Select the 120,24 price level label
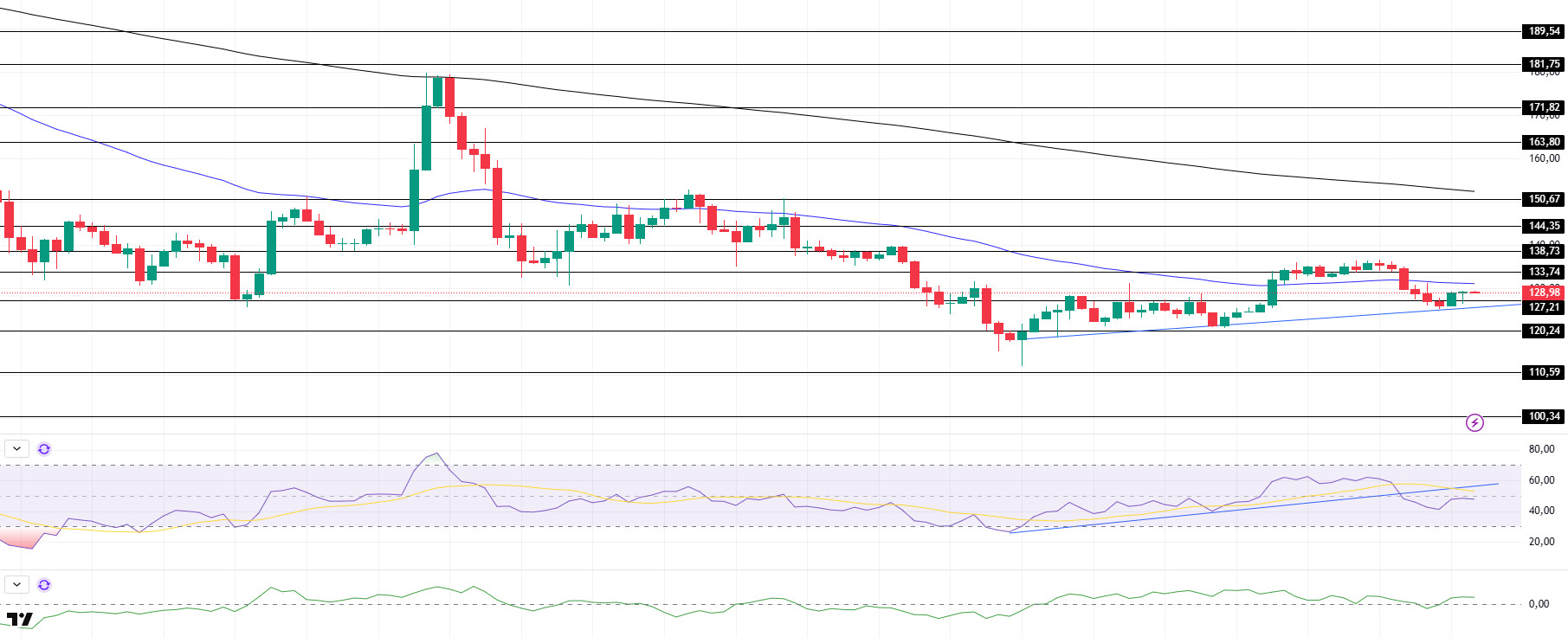 click(1544, 331)
